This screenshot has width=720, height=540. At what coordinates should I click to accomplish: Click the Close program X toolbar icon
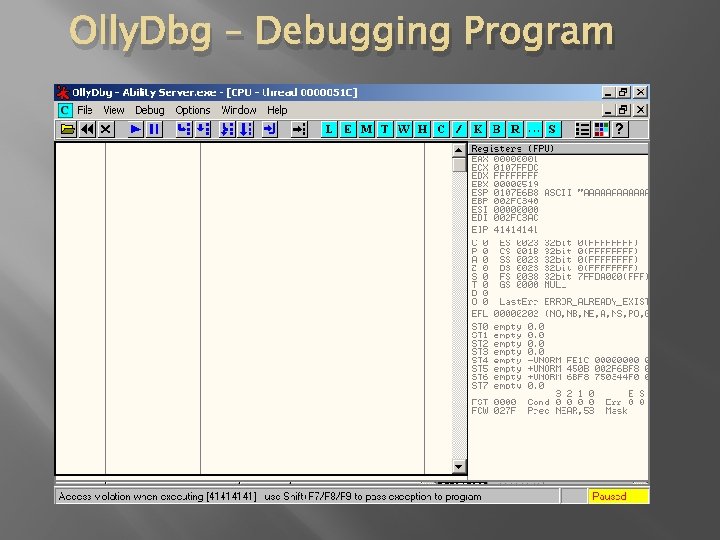point(106,129)
